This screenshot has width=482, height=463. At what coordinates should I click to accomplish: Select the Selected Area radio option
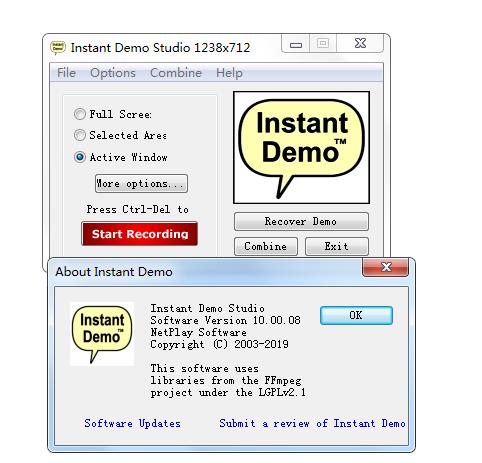[80, 135]
